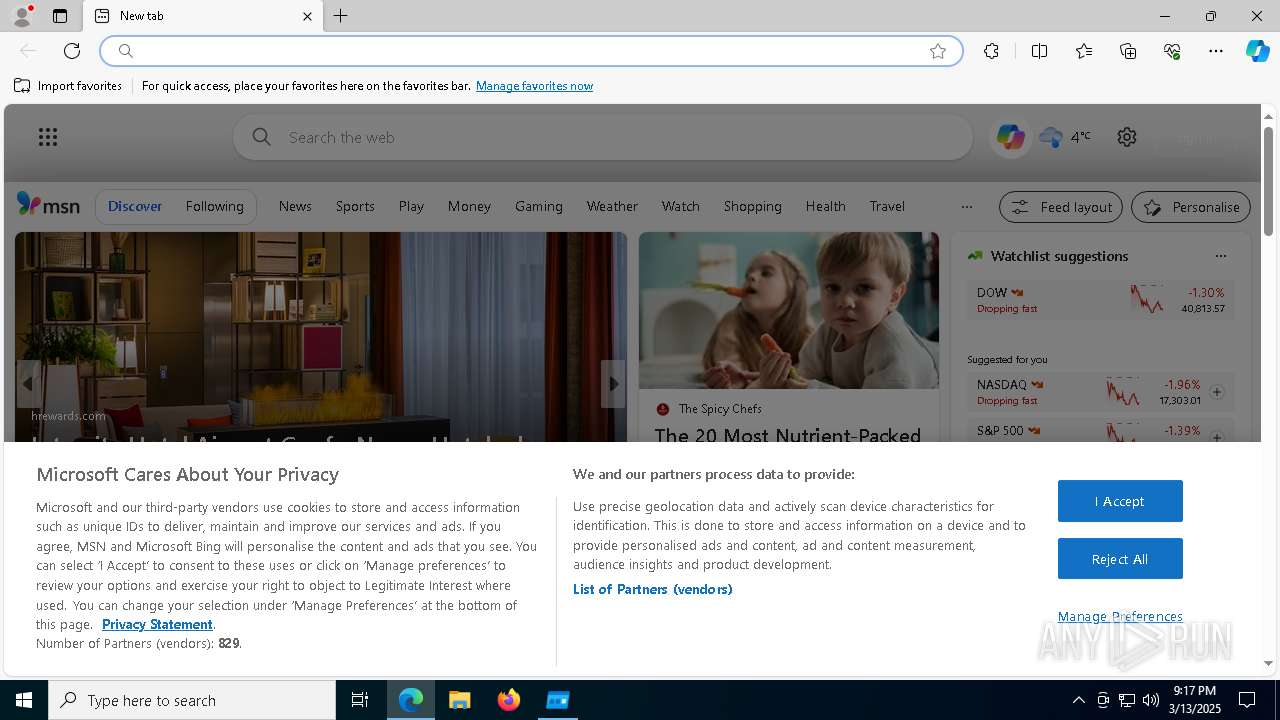Click I Accept cookies button
This screenshot has height=720, width=1280.
[x=1120, y=501]
